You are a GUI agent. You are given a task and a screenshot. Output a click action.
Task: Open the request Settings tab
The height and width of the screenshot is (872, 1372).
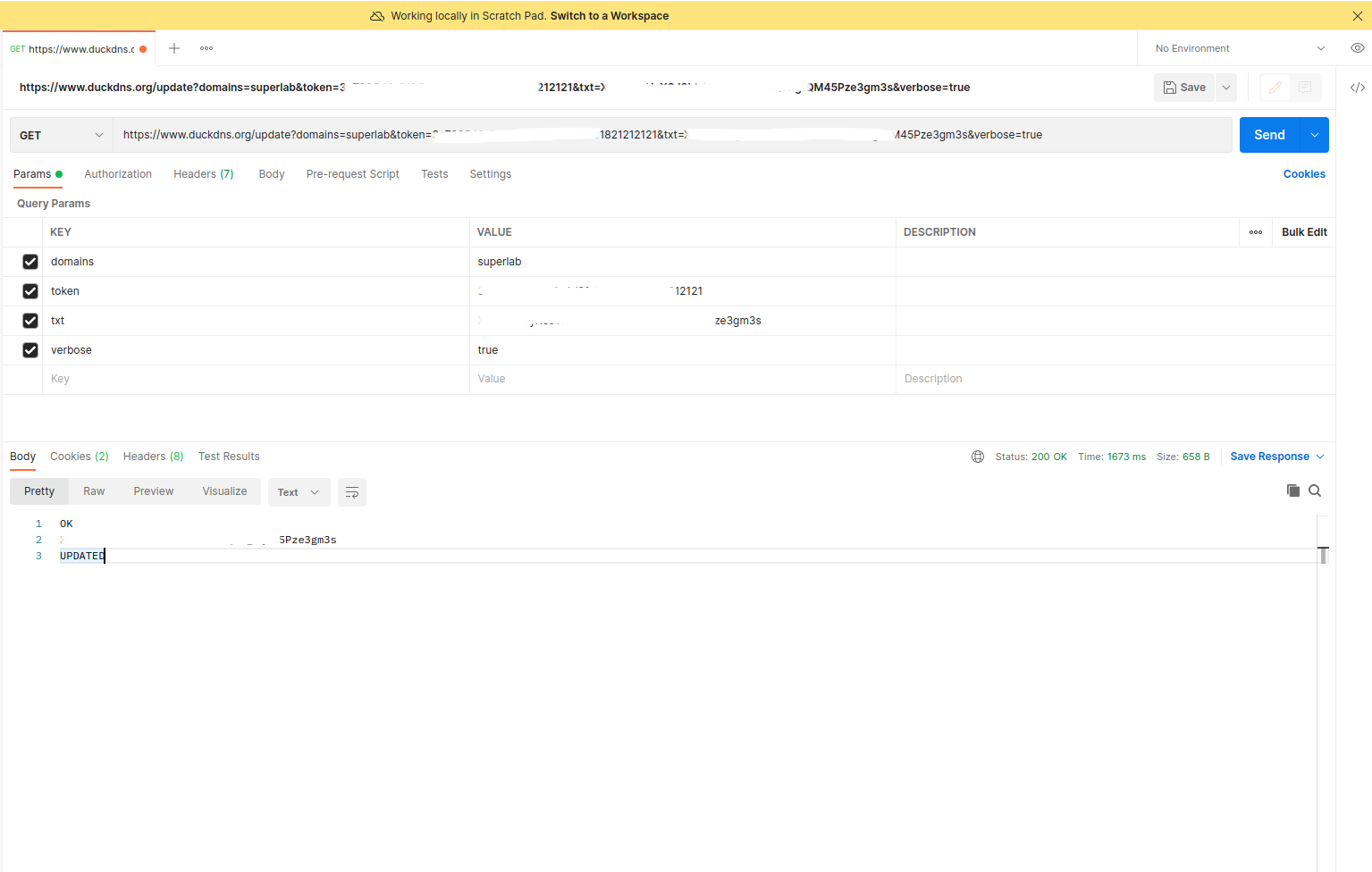[x=491, y=174]
